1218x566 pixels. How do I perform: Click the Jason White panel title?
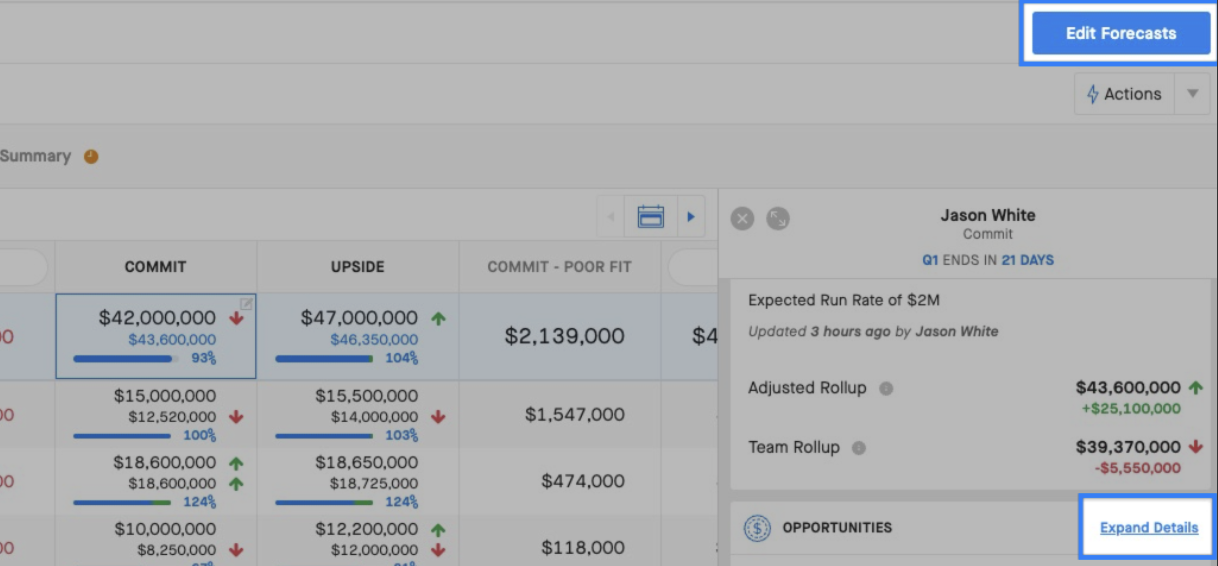point(988,215)
